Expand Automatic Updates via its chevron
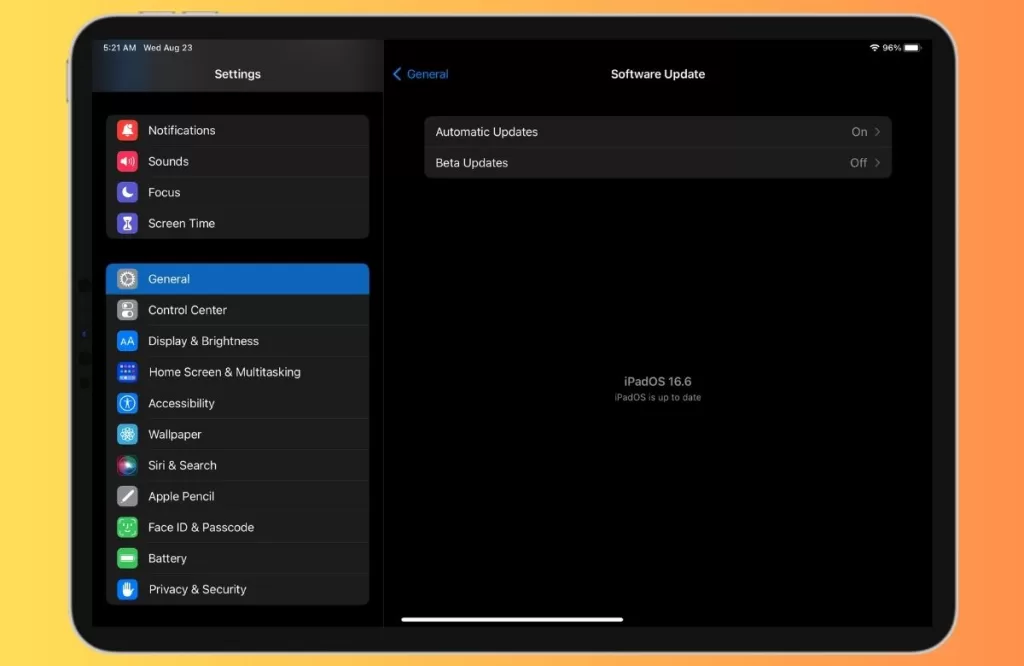This screenshot has width=1024, height=666. [x=877, y=132]
